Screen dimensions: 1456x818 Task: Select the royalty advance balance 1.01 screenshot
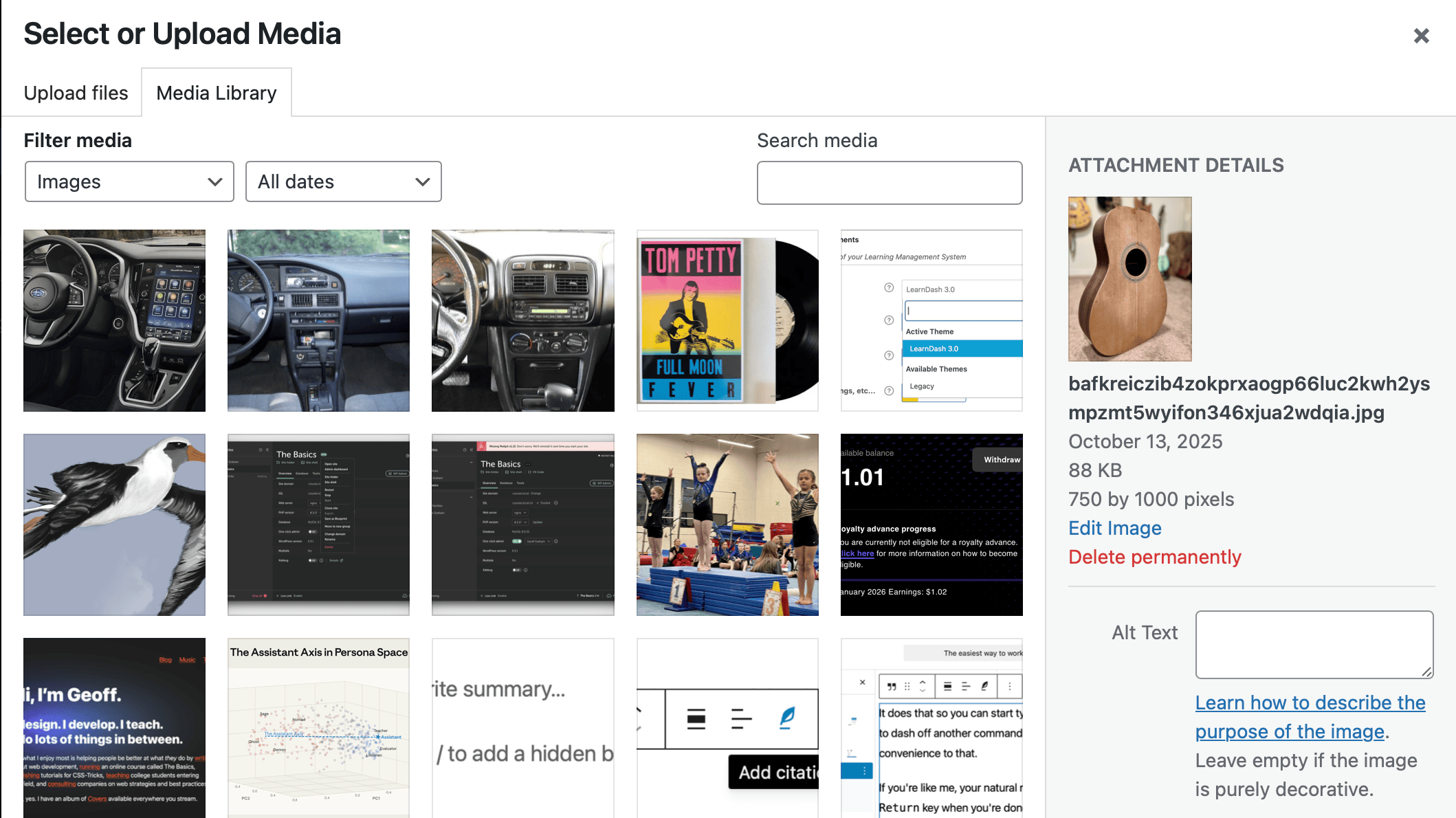[x=931, y=524]
